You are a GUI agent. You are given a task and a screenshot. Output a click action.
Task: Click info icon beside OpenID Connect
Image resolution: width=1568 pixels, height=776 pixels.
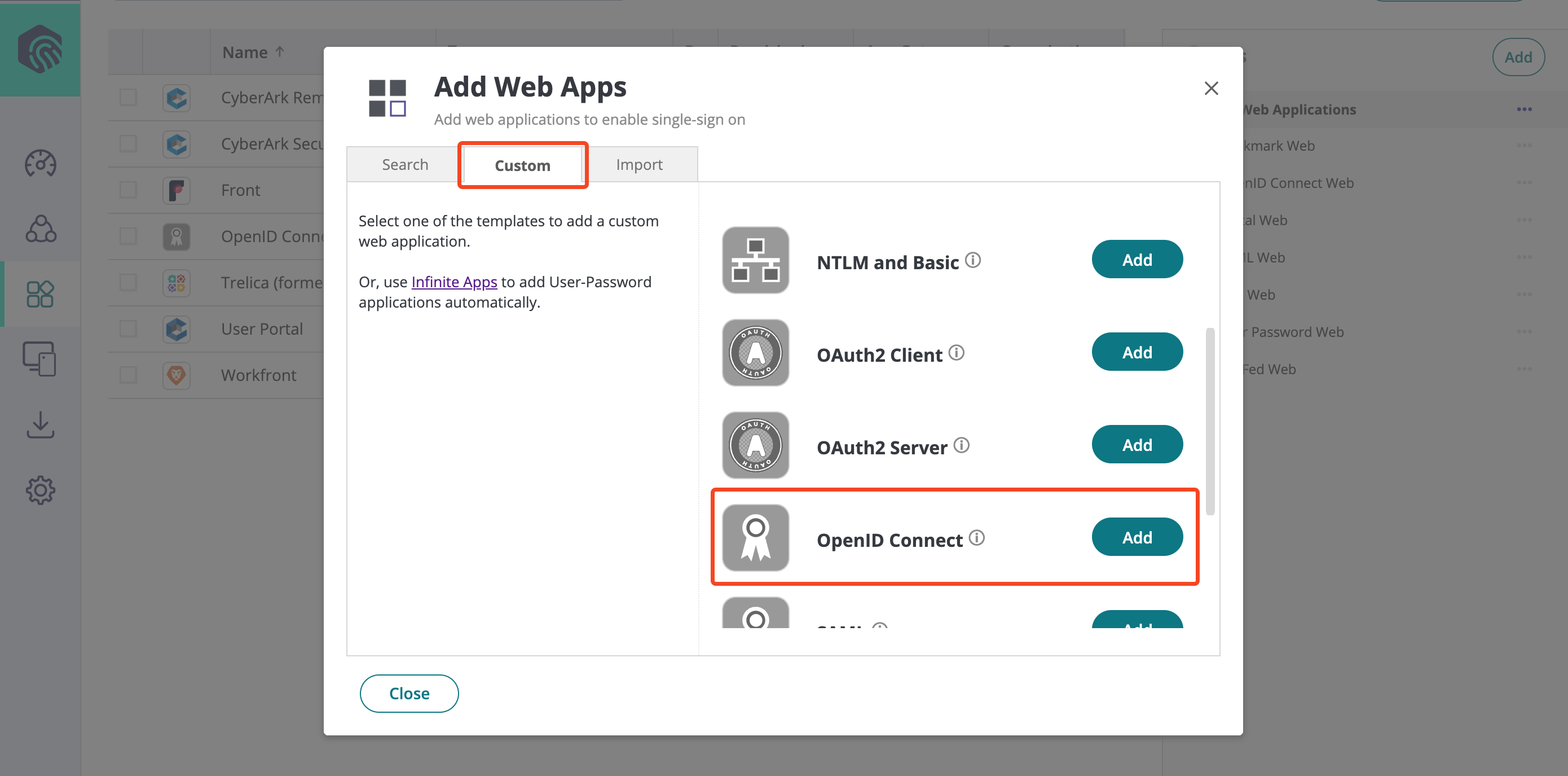coord(977,538)
